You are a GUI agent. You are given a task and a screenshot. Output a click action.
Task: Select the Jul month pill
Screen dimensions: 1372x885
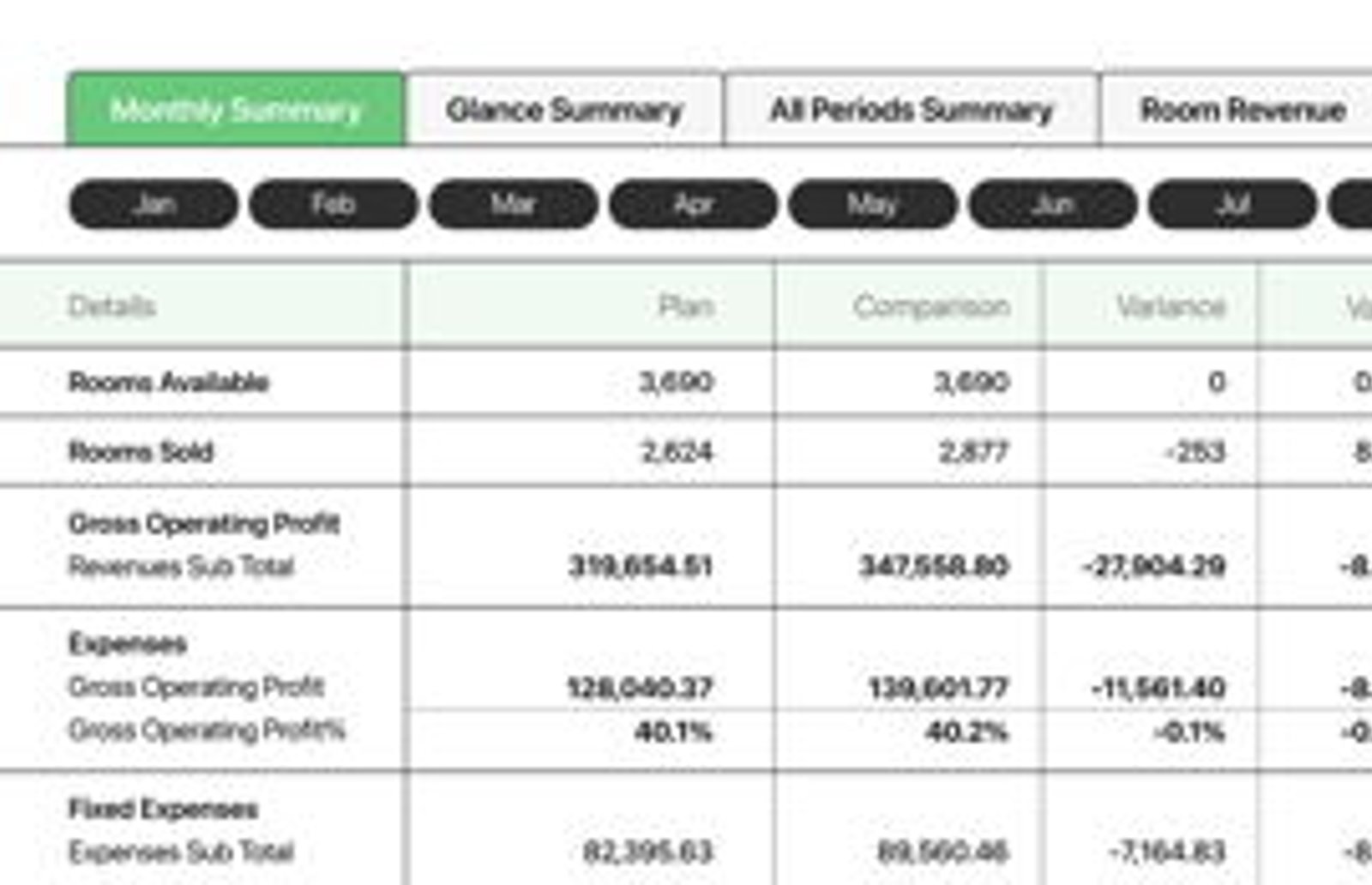[x=1232, y=204]
